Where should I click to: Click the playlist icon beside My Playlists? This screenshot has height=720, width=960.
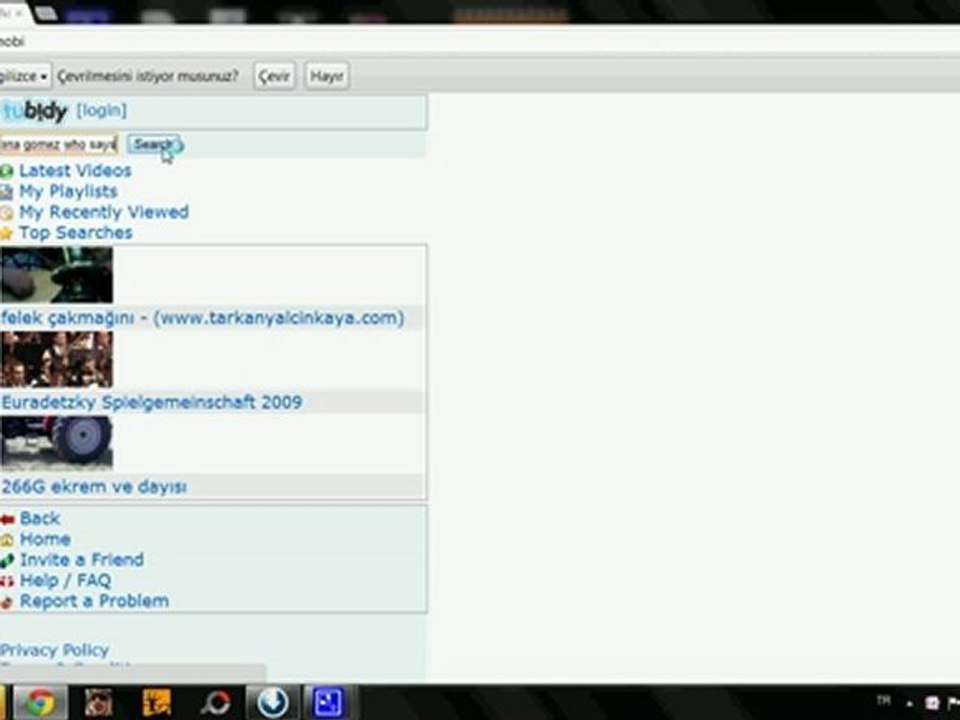pyautogui.click(x=6, y=192)
